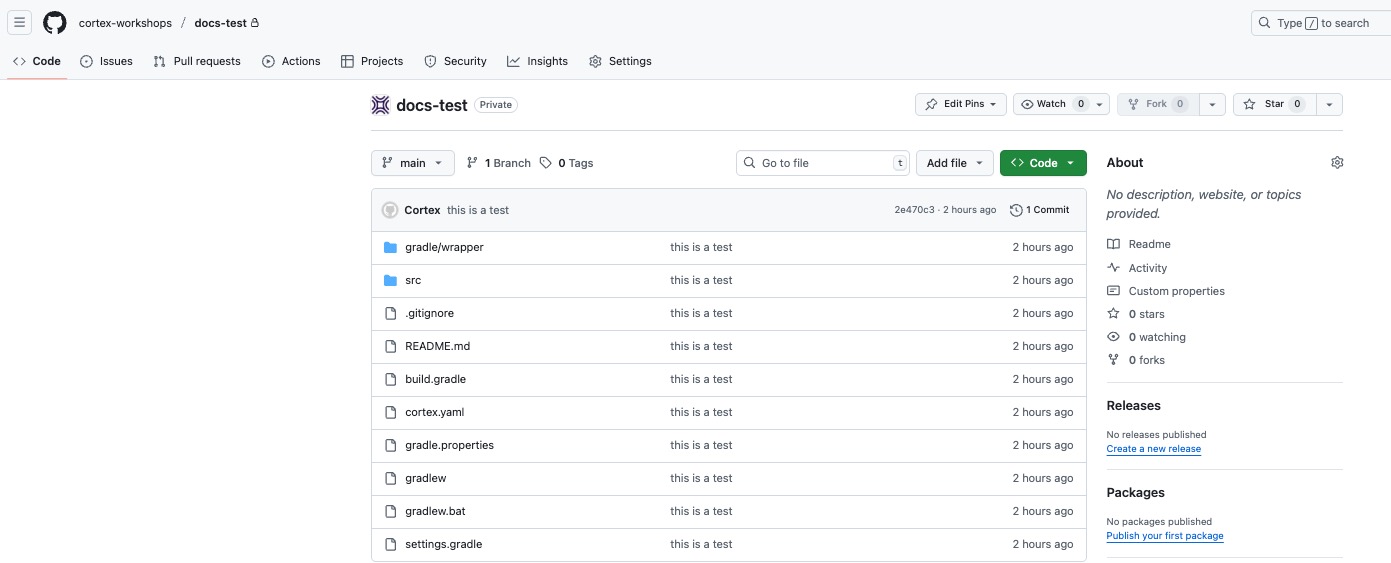The image size is (1391, 563).
Task: Open About settings gear icon
Action: (x=1337, y=162)
